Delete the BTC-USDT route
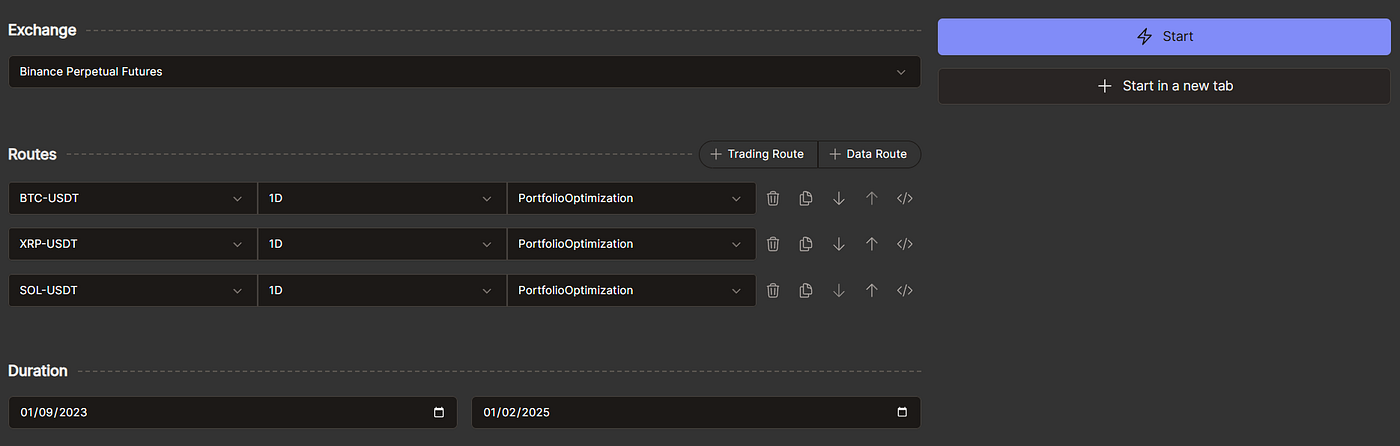 (x=773, y=198)
